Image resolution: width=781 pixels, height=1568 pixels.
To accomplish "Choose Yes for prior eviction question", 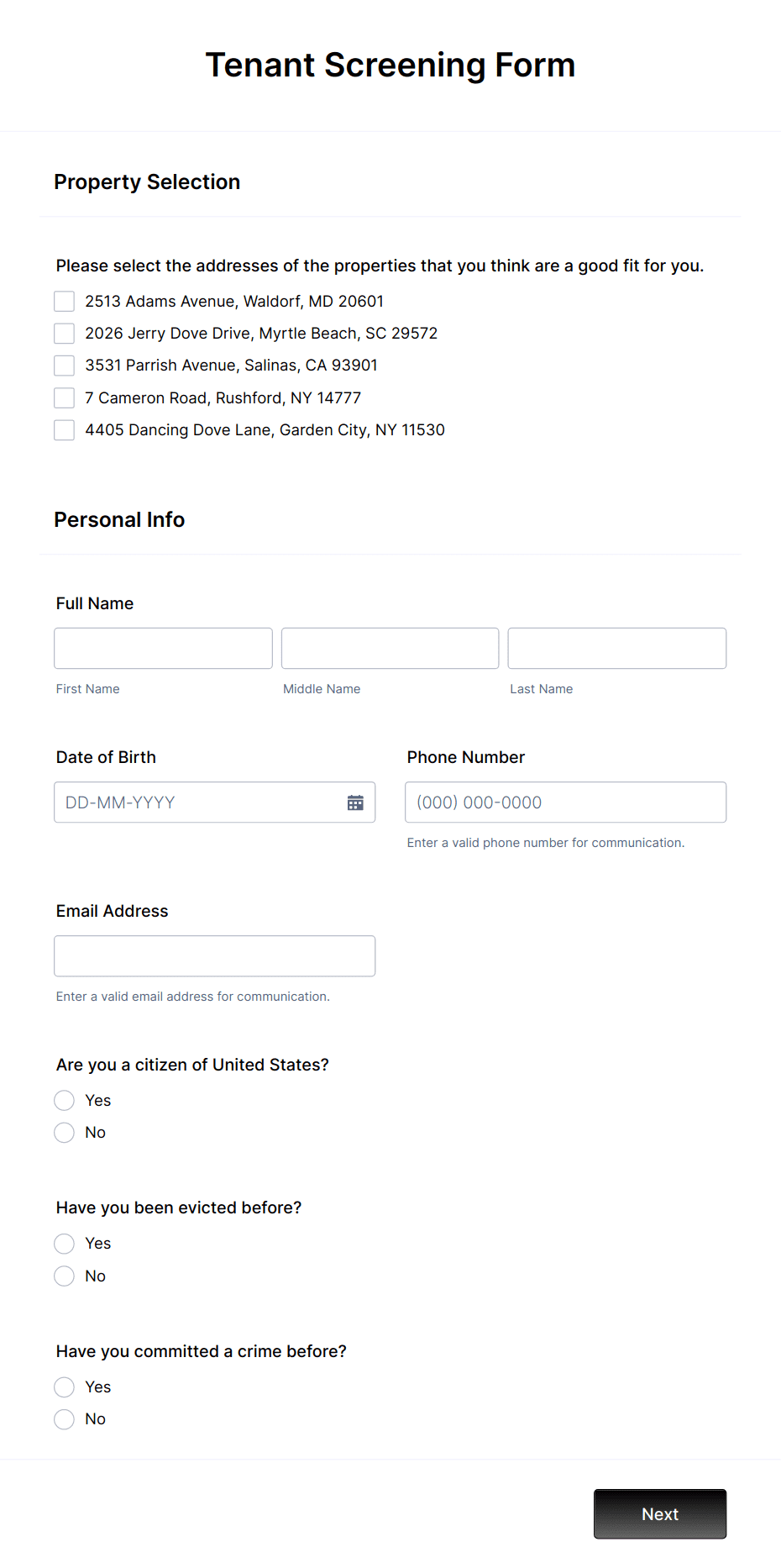I will (64, 1243).
